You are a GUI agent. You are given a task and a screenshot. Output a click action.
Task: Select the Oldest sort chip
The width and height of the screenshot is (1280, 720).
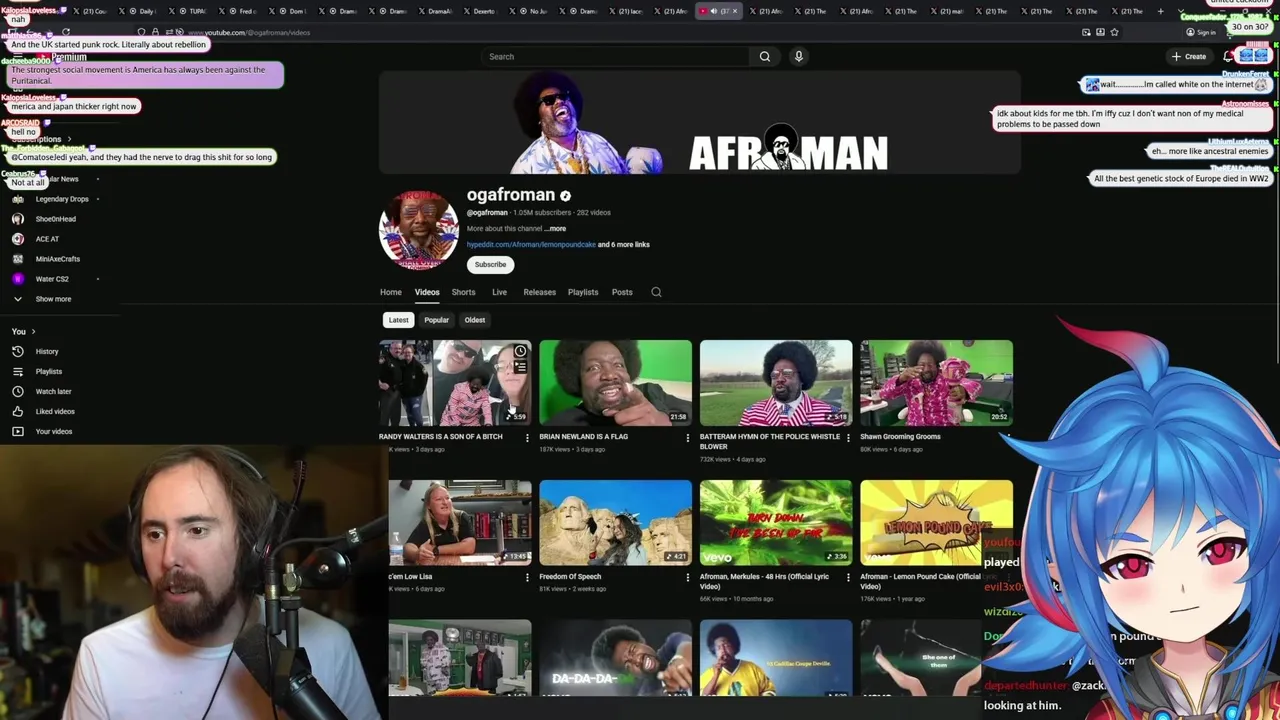coord(474,320)
